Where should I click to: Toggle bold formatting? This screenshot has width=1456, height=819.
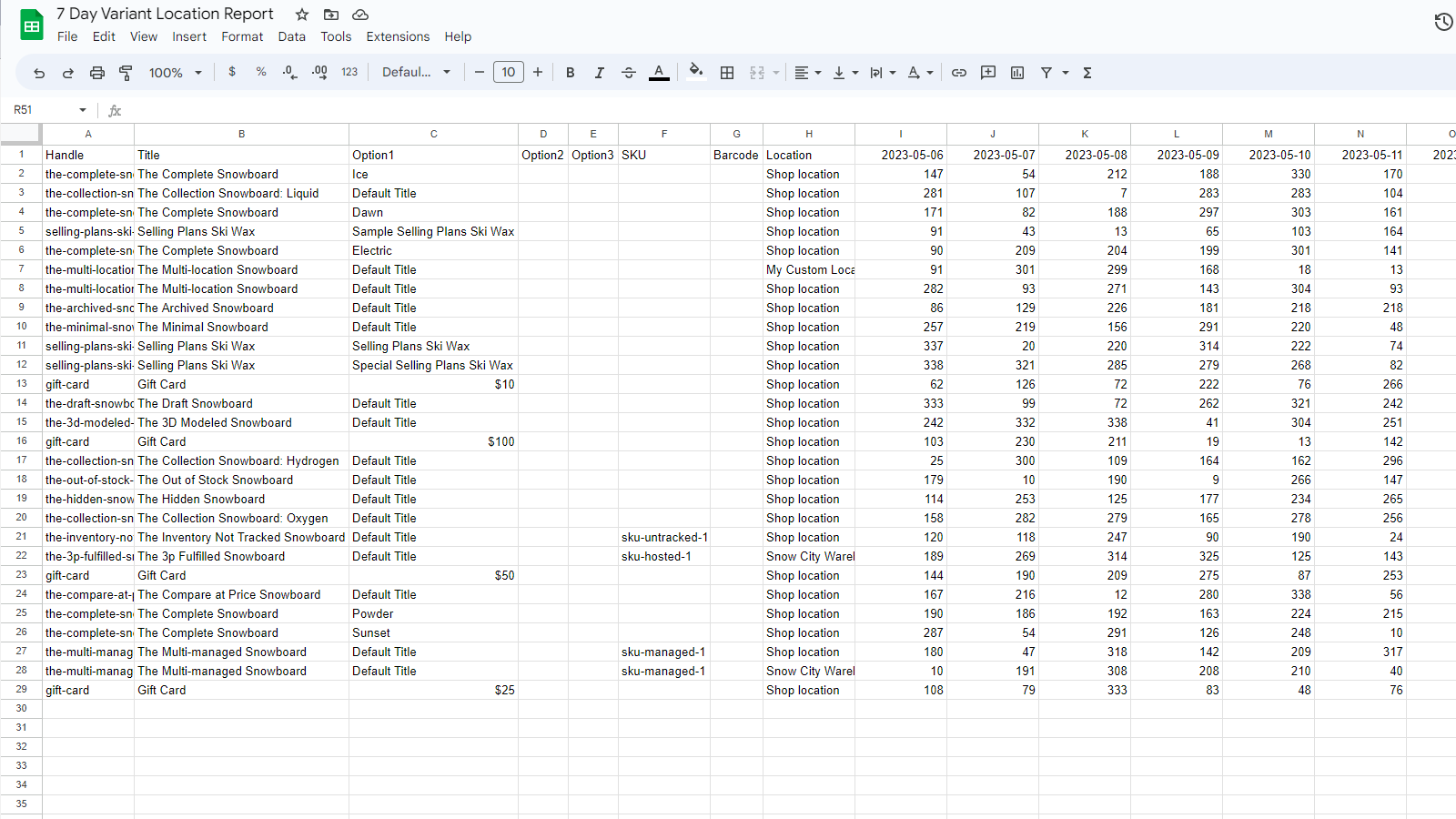pyautogui.click(x=571, y=73)
